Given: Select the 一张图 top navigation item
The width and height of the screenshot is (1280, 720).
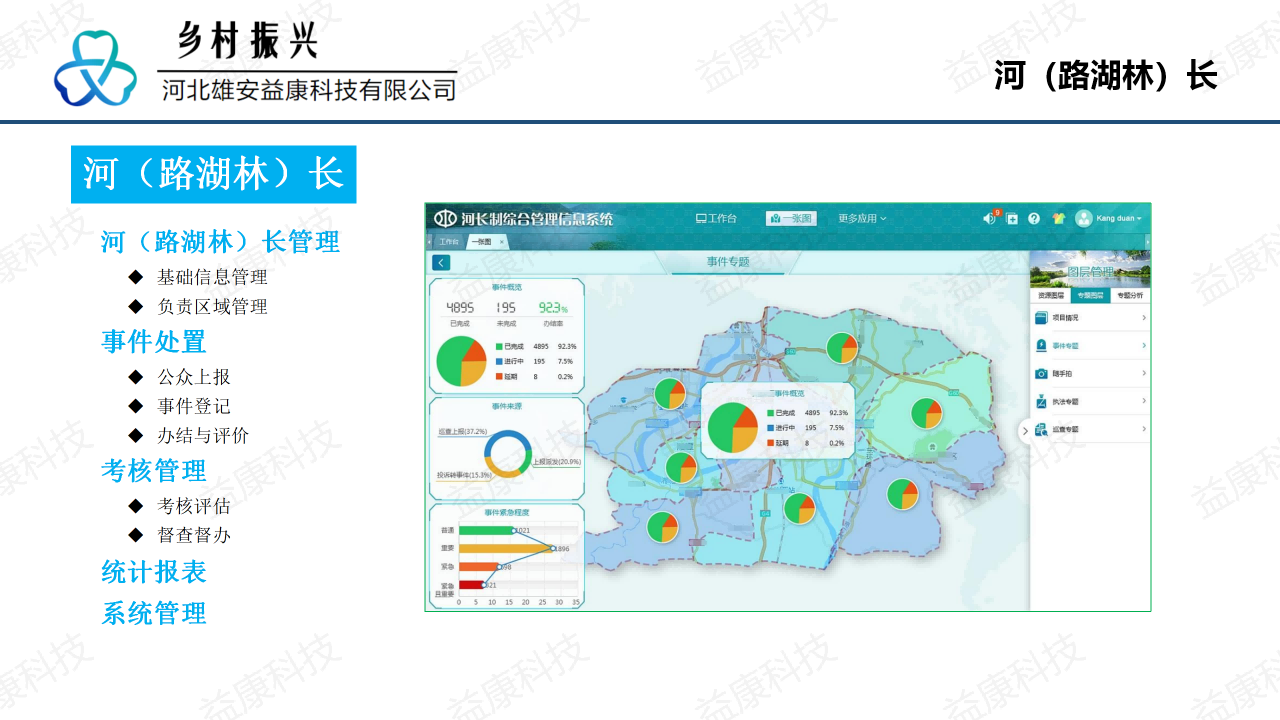Looking at the screenshot, I should click(791, 218).
